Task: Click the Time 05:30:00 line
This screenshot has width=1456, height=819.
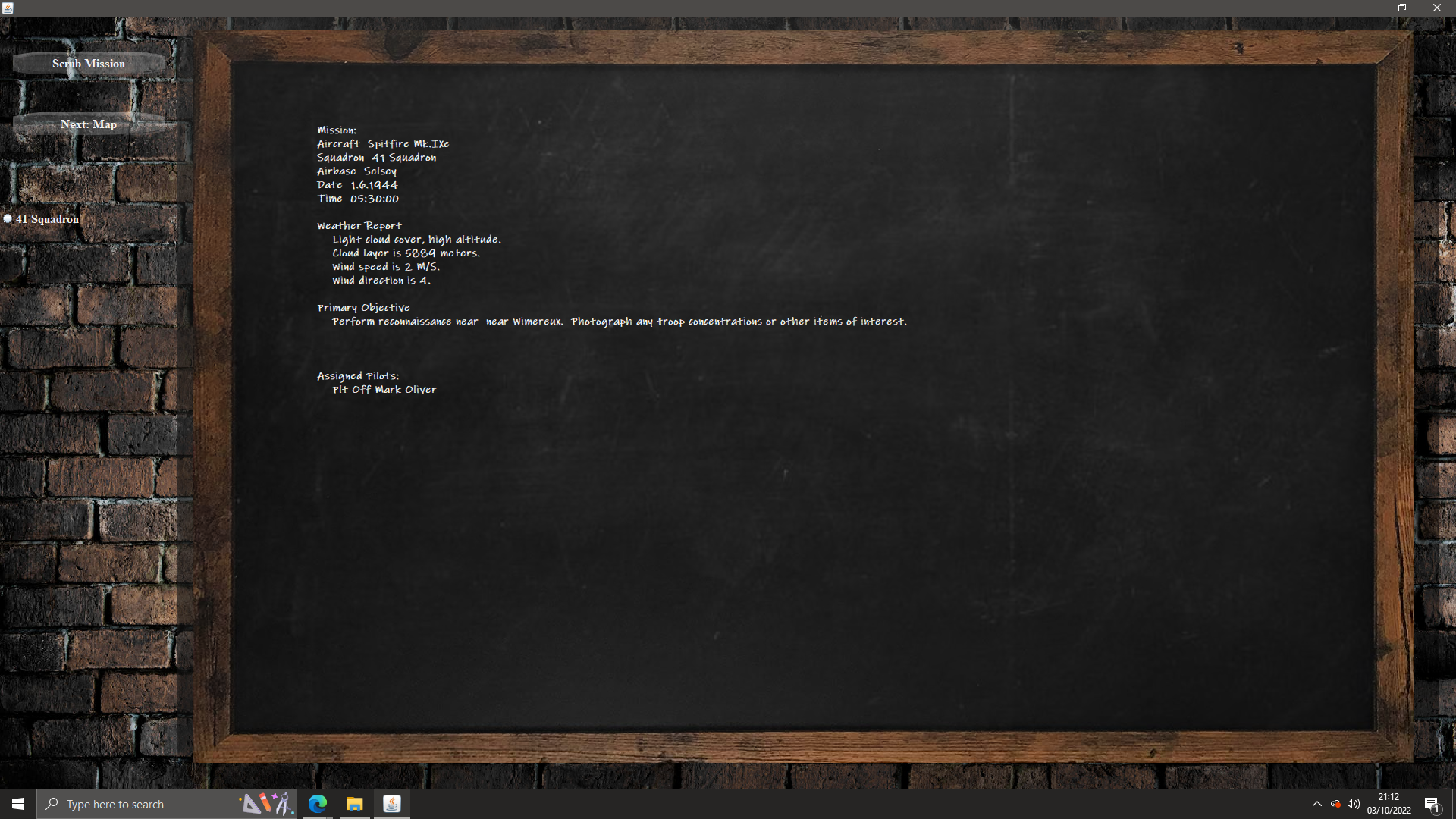Action: tap(358, 199)
